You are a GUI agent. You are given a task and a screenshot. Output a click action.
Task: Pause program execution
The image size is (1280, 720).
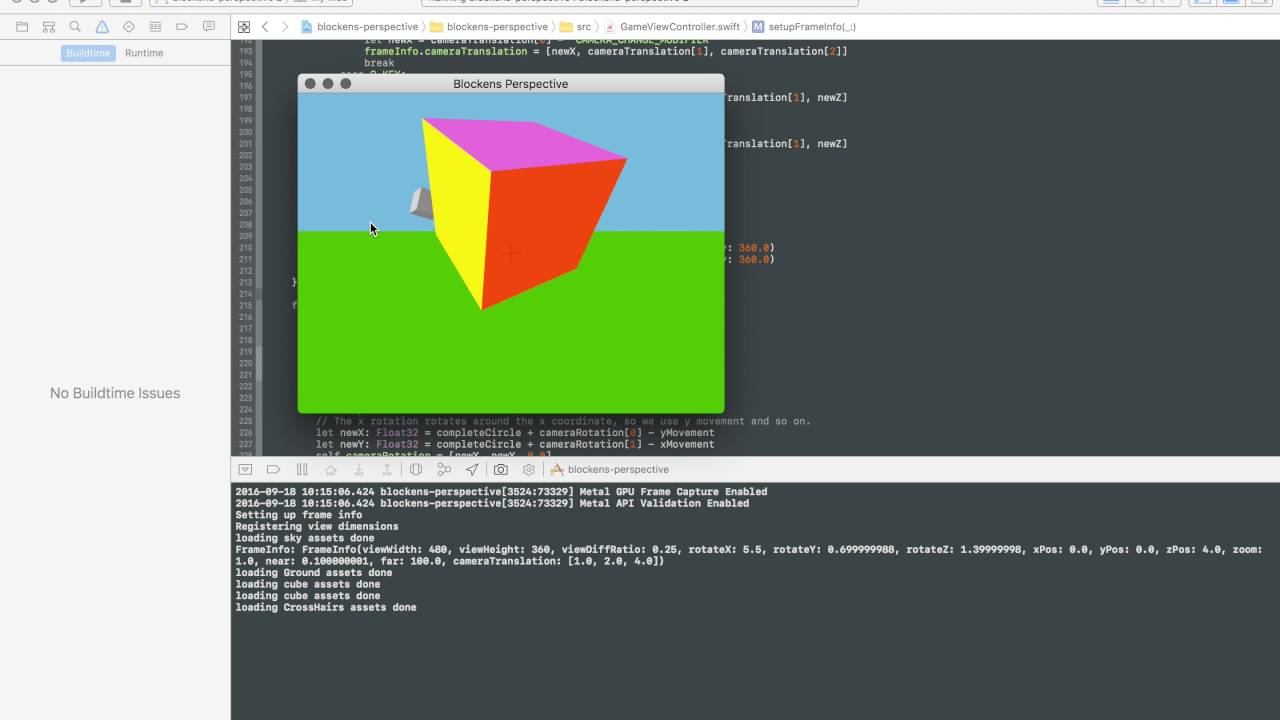[x=302, y=469]
